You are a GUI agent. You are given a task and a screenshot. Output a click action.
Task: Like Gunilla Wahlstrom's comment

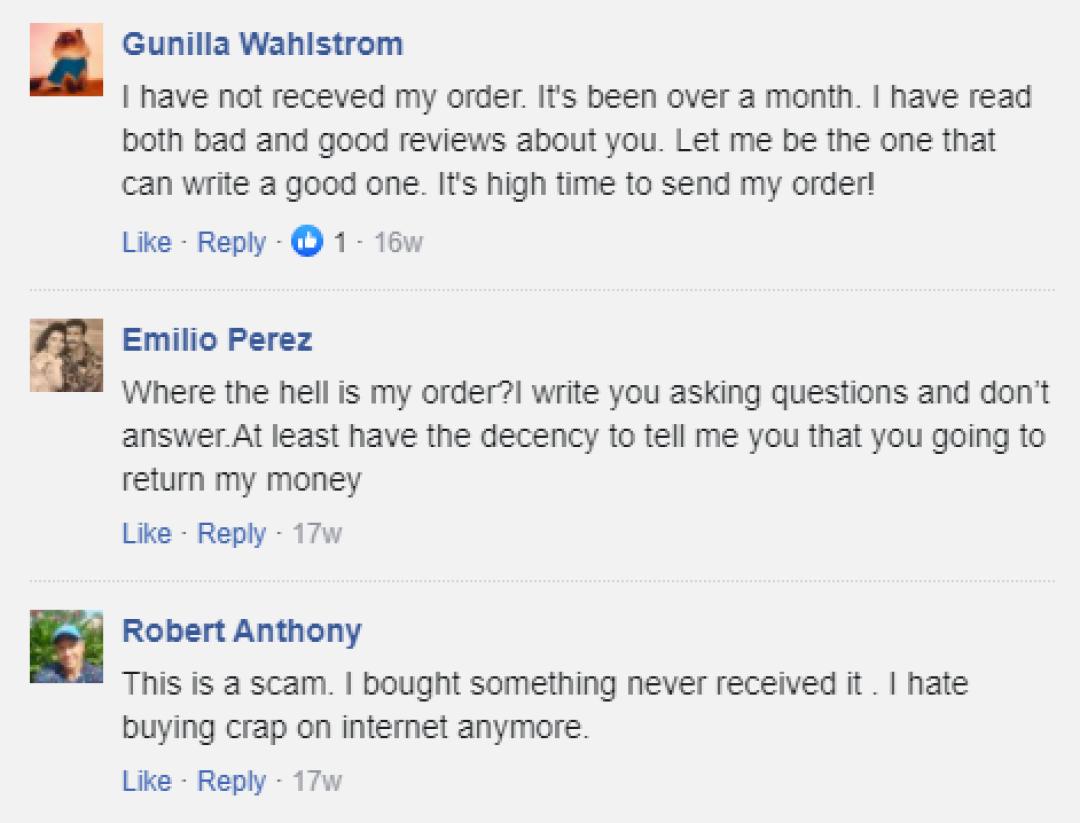(x=146, y=242)
